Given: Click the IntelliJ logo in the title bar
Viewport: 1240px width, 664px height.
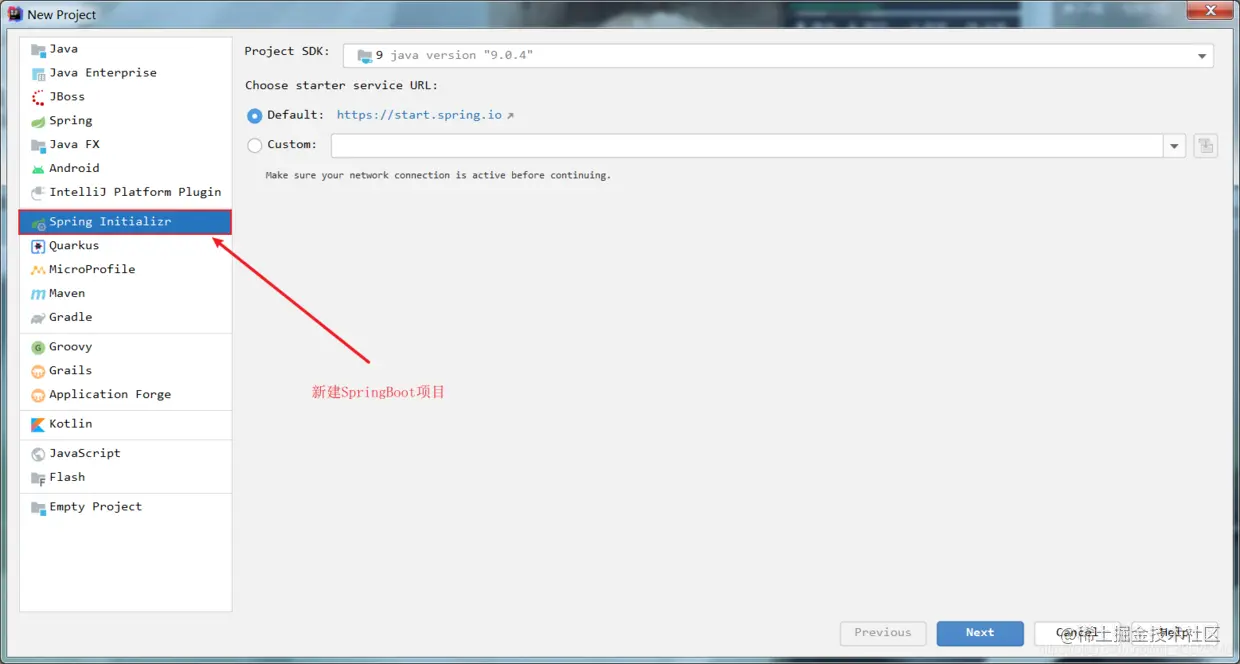Looking at the screenshot, I should (x=15, y=14).
